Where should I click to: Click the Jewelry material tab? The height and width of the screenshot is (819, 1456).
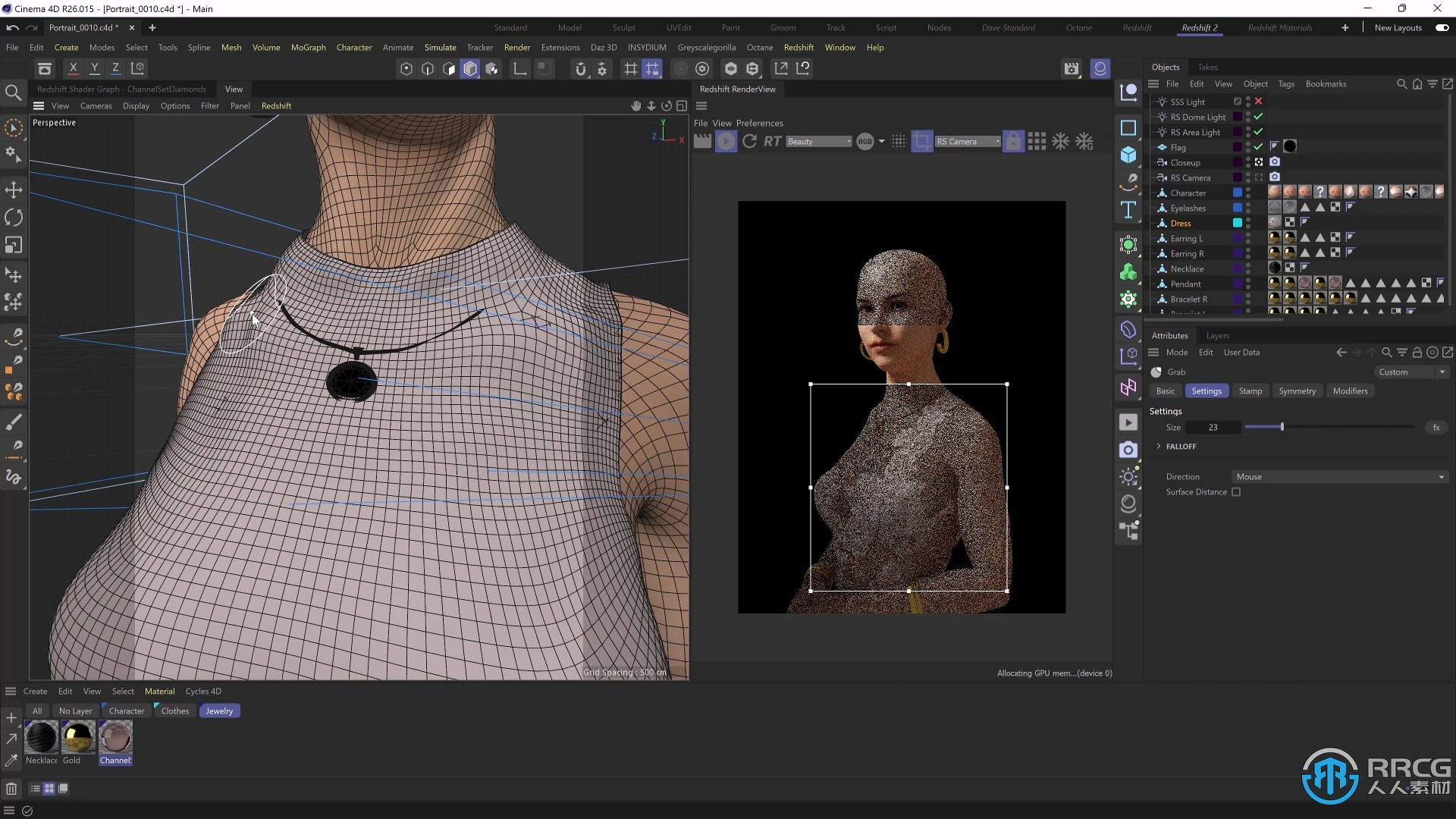click(x=219, y=710)
